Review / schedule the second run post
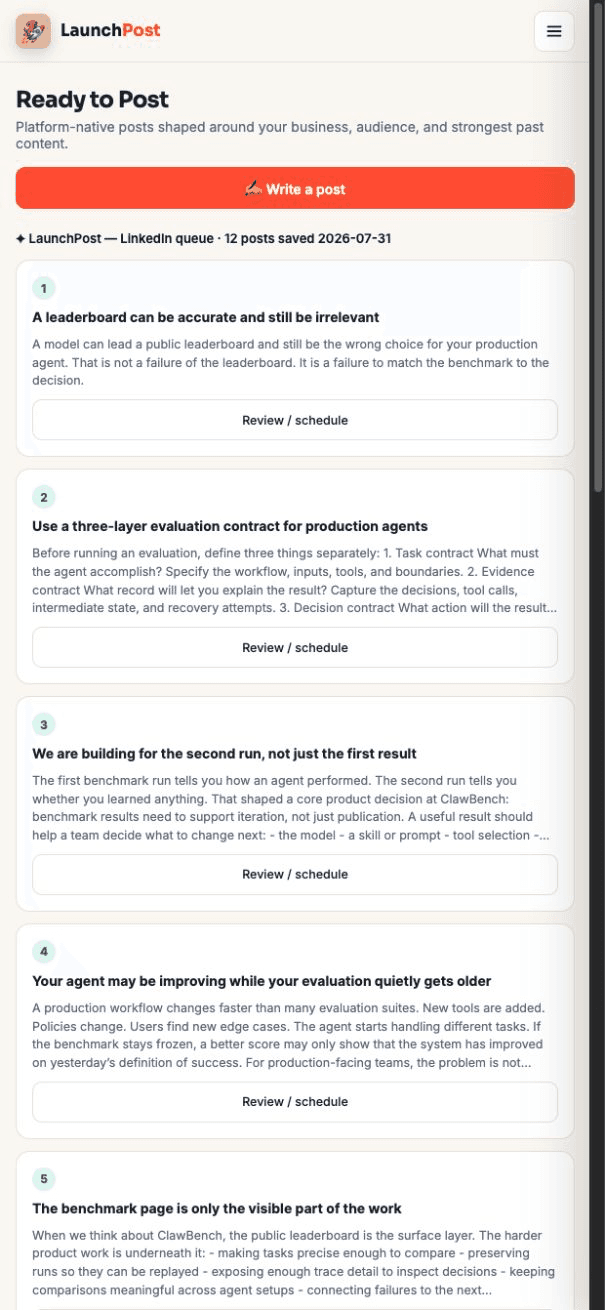Image resolution: width=605 pixels, height=1310 pixels. 295,874
